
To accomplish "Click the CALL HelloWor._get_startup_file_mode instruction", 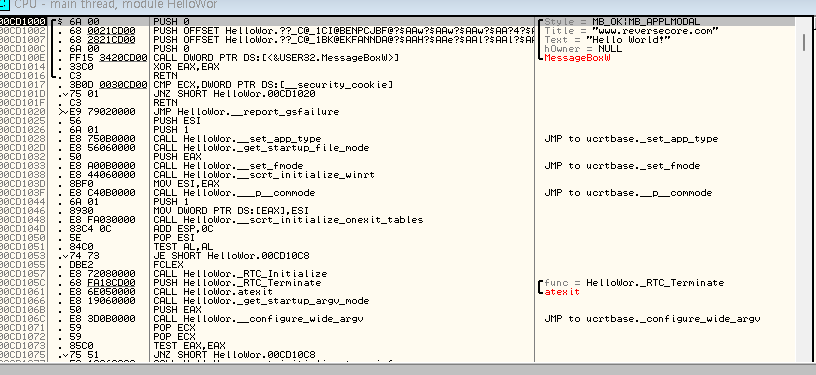I will 261,148.
